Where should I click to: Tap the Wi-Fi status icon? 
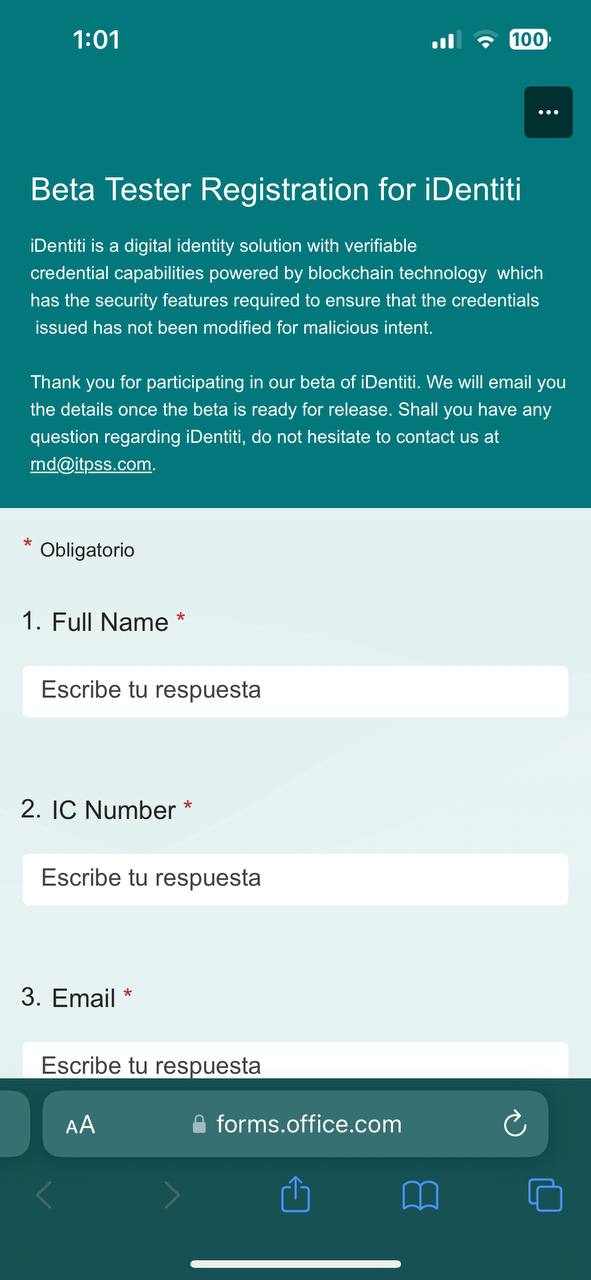[x=486, y=40]
